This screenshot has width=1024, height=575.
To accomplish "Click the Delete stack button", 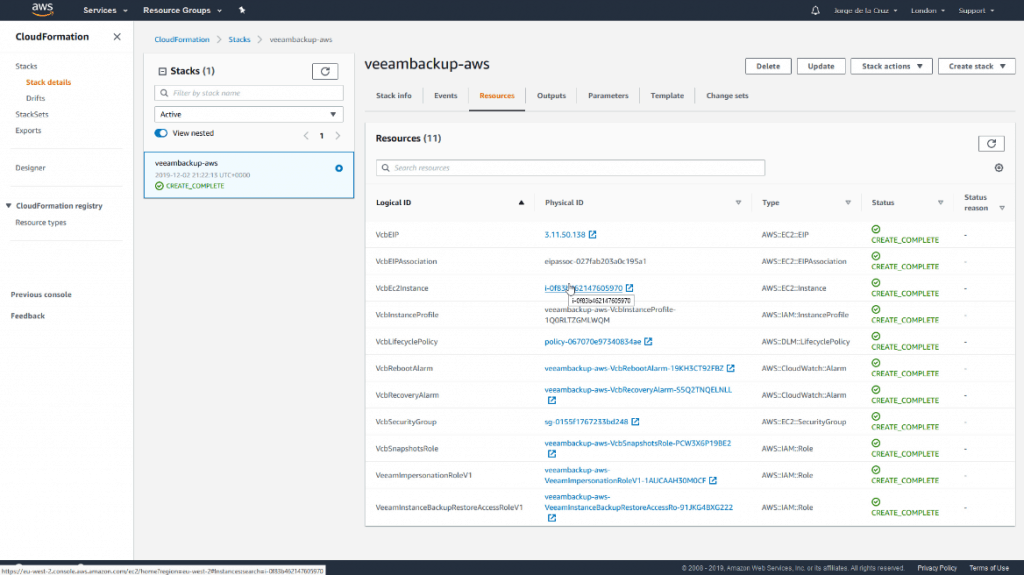I will pyautogui.click(x=768, y=66).
